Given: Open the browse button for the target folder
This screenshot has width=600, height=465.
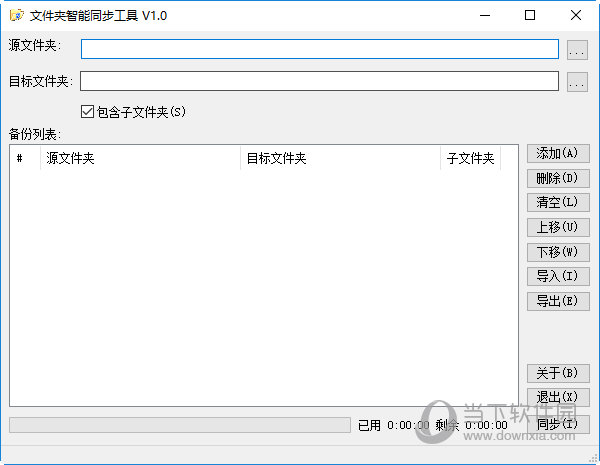Looking at the screenshot, I should click(x=577, y=82).
